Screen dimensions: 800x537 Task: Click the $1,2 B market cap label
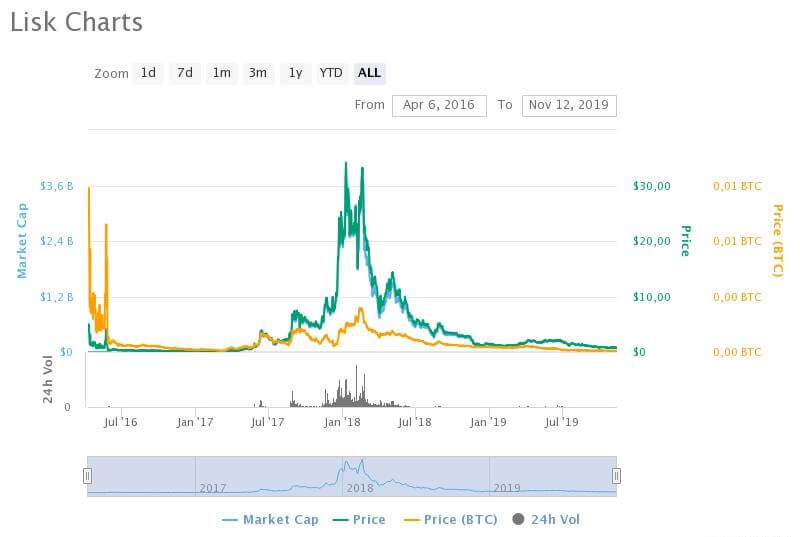(x=57, y=297)
